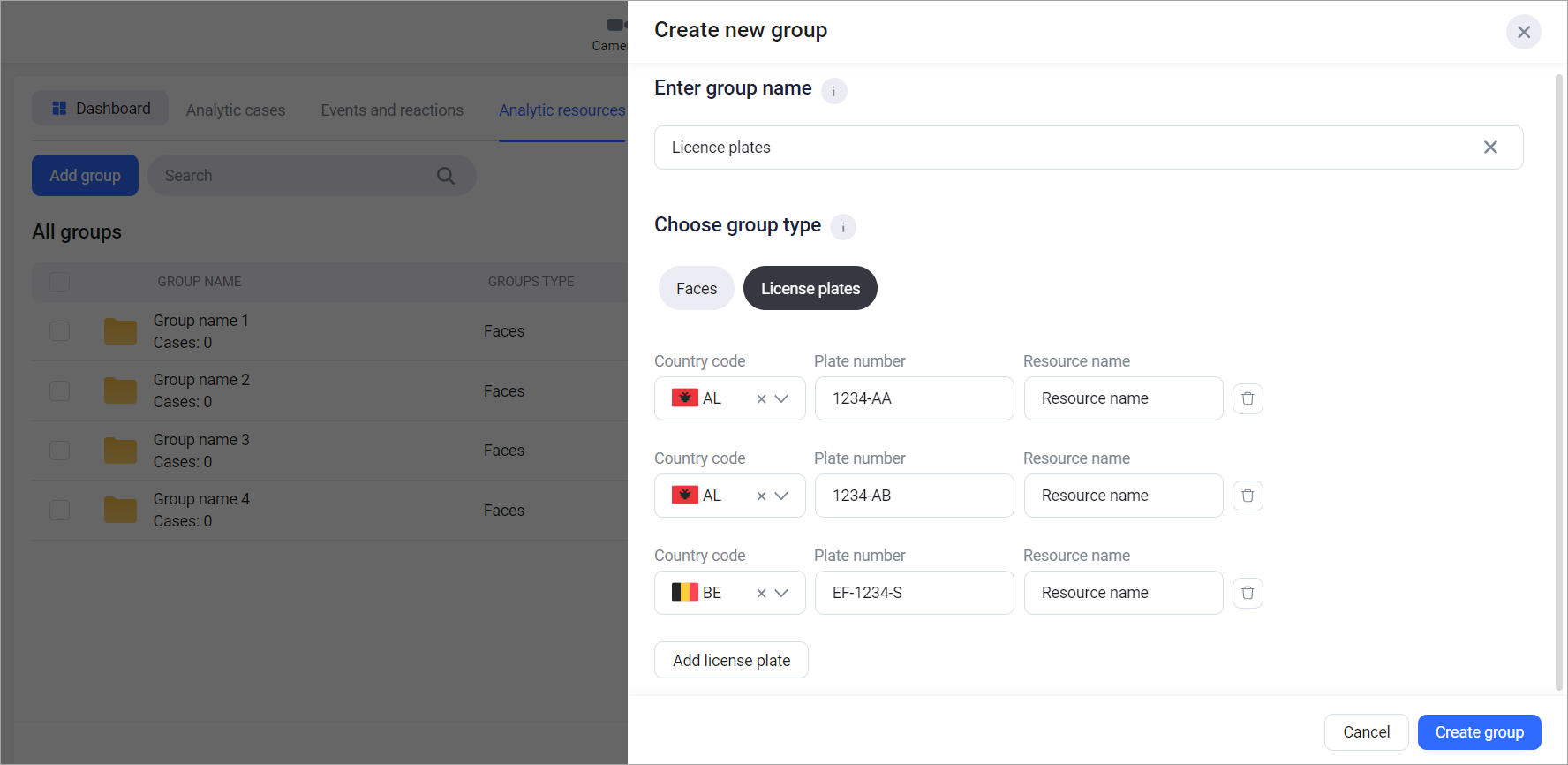Click Add license plate button
The width and height of the screenshot is (1568, 765).
[731, 660]
